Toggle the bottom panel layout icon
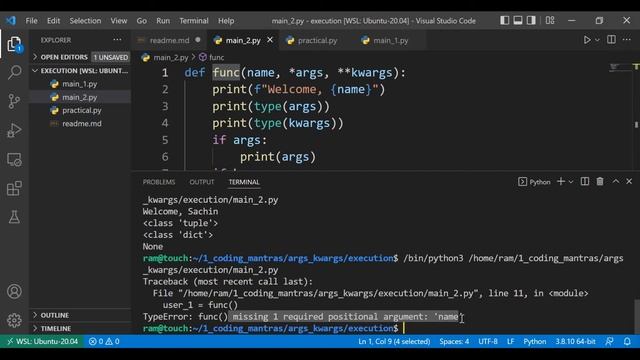 [x=518, y=20]
